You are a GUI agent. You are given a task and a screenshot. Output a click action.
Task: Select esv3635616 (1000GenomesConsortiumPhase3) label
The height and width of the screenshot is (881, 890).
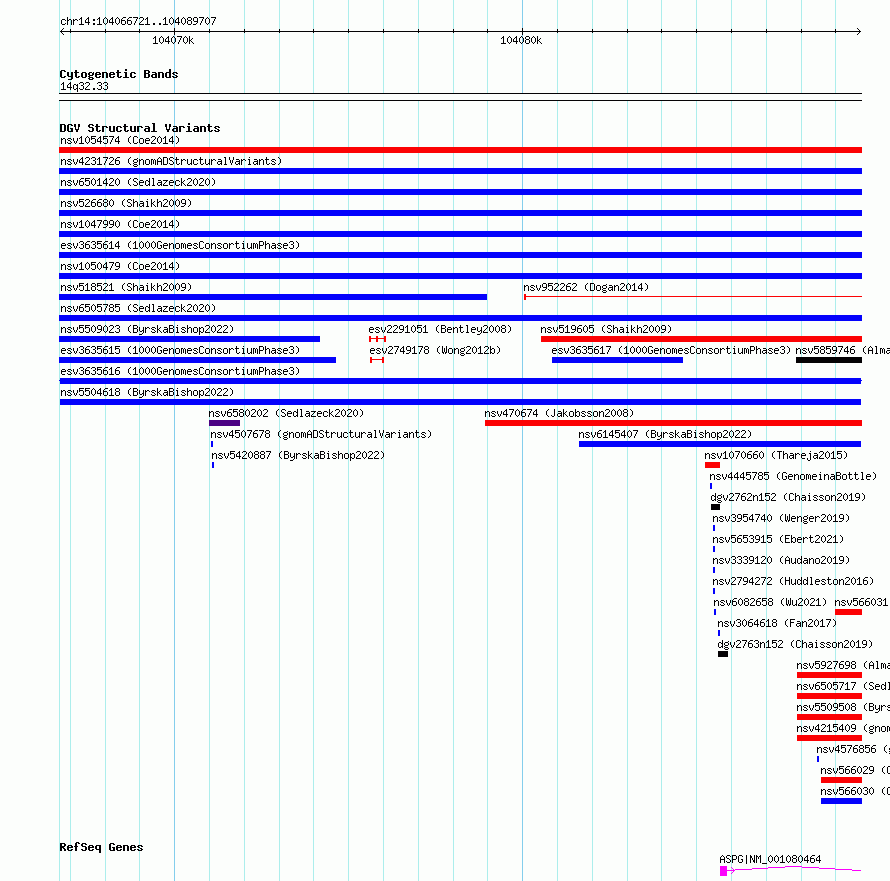180,371
